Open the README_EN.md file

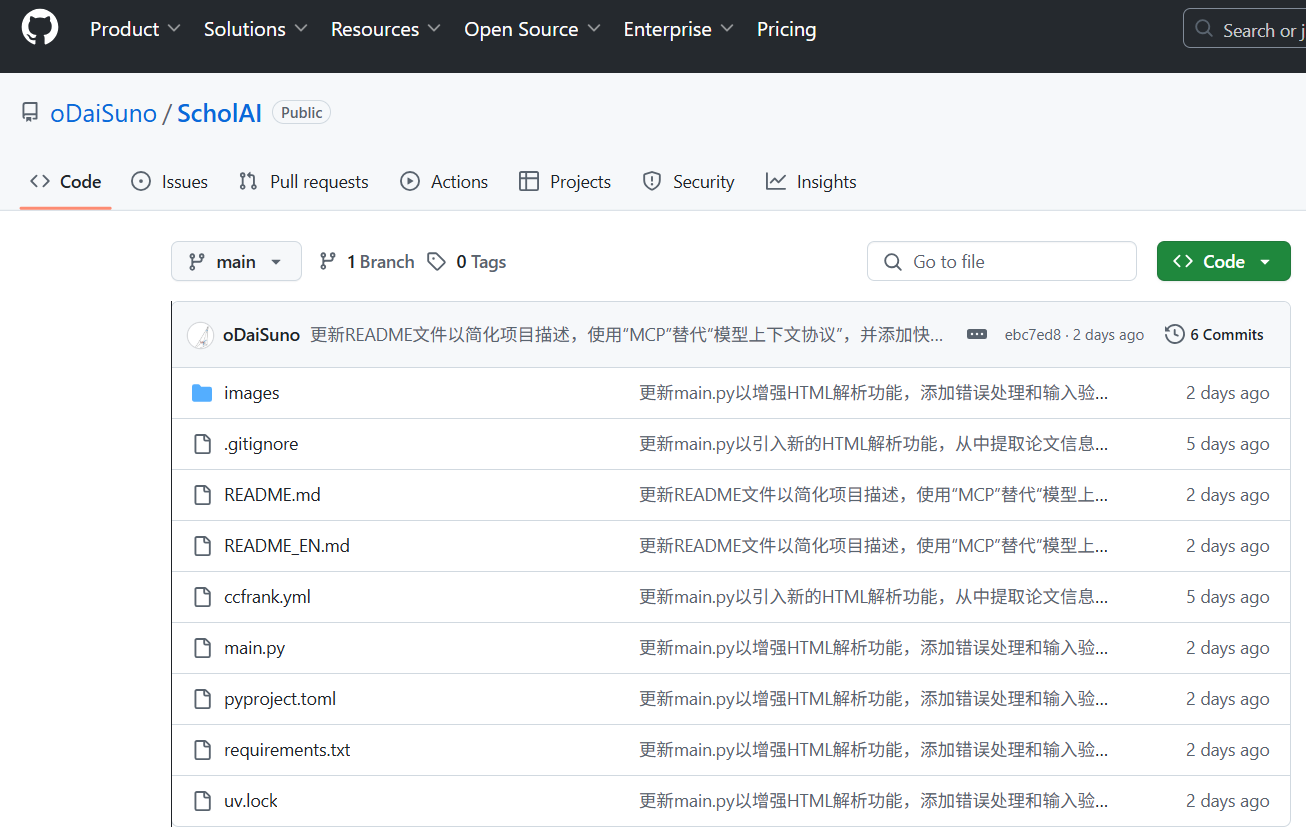point(287,546)
